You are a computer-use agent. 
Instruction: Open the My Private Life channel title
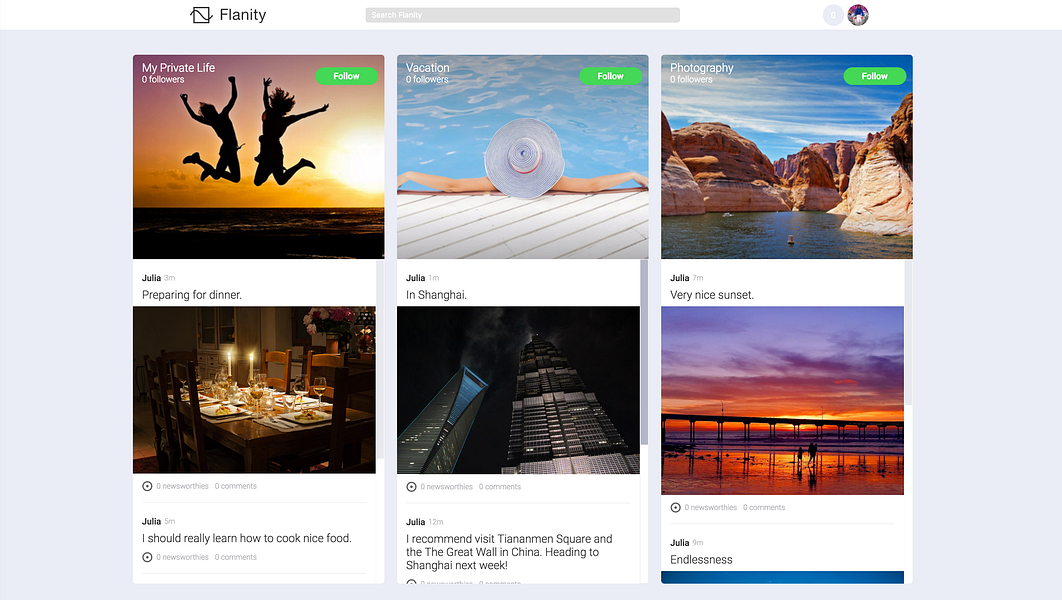pyautogui.click(x=178, y=68)
